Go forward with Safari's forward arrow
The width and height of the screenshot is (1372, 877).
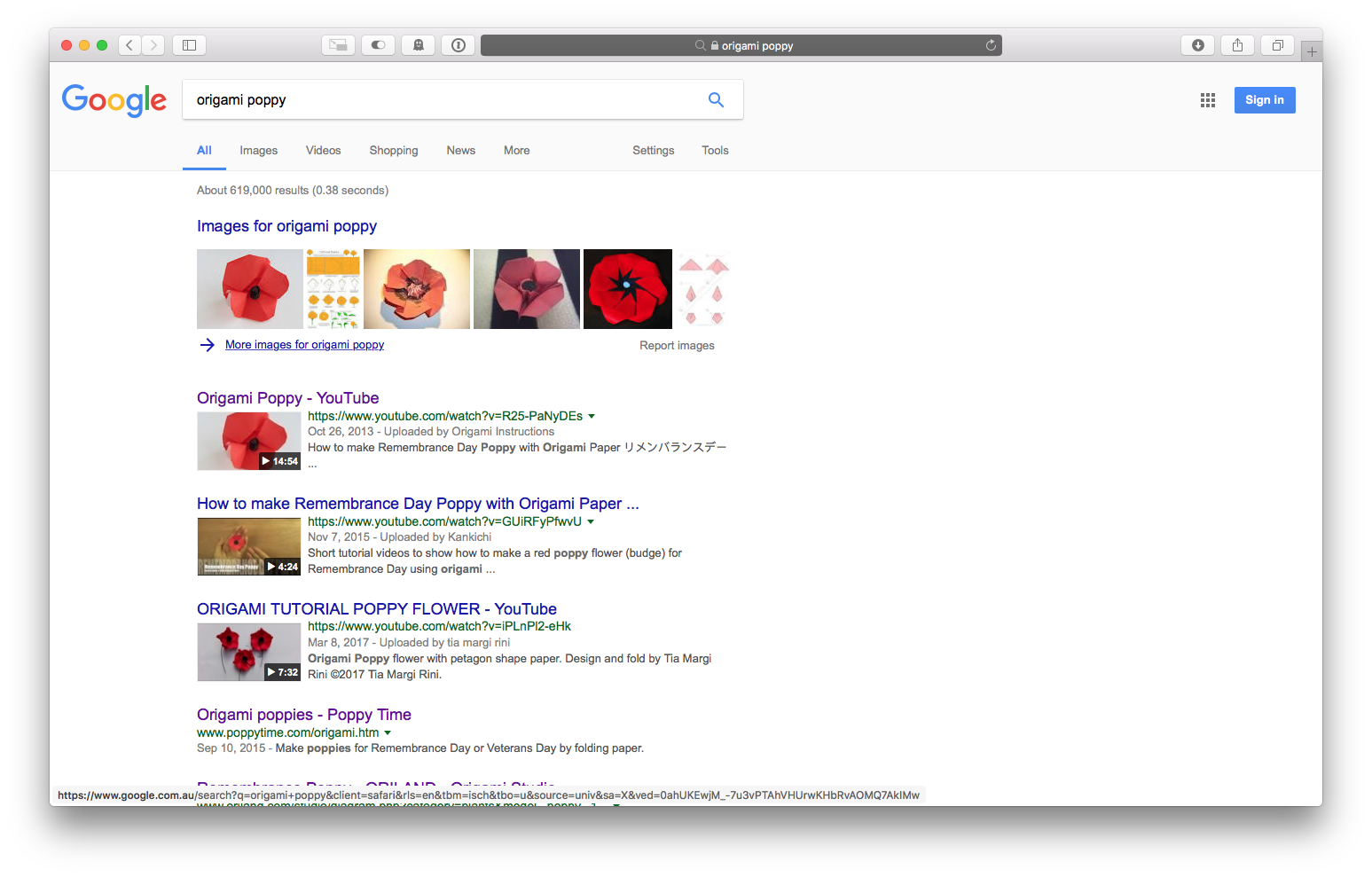pos(153,45)
